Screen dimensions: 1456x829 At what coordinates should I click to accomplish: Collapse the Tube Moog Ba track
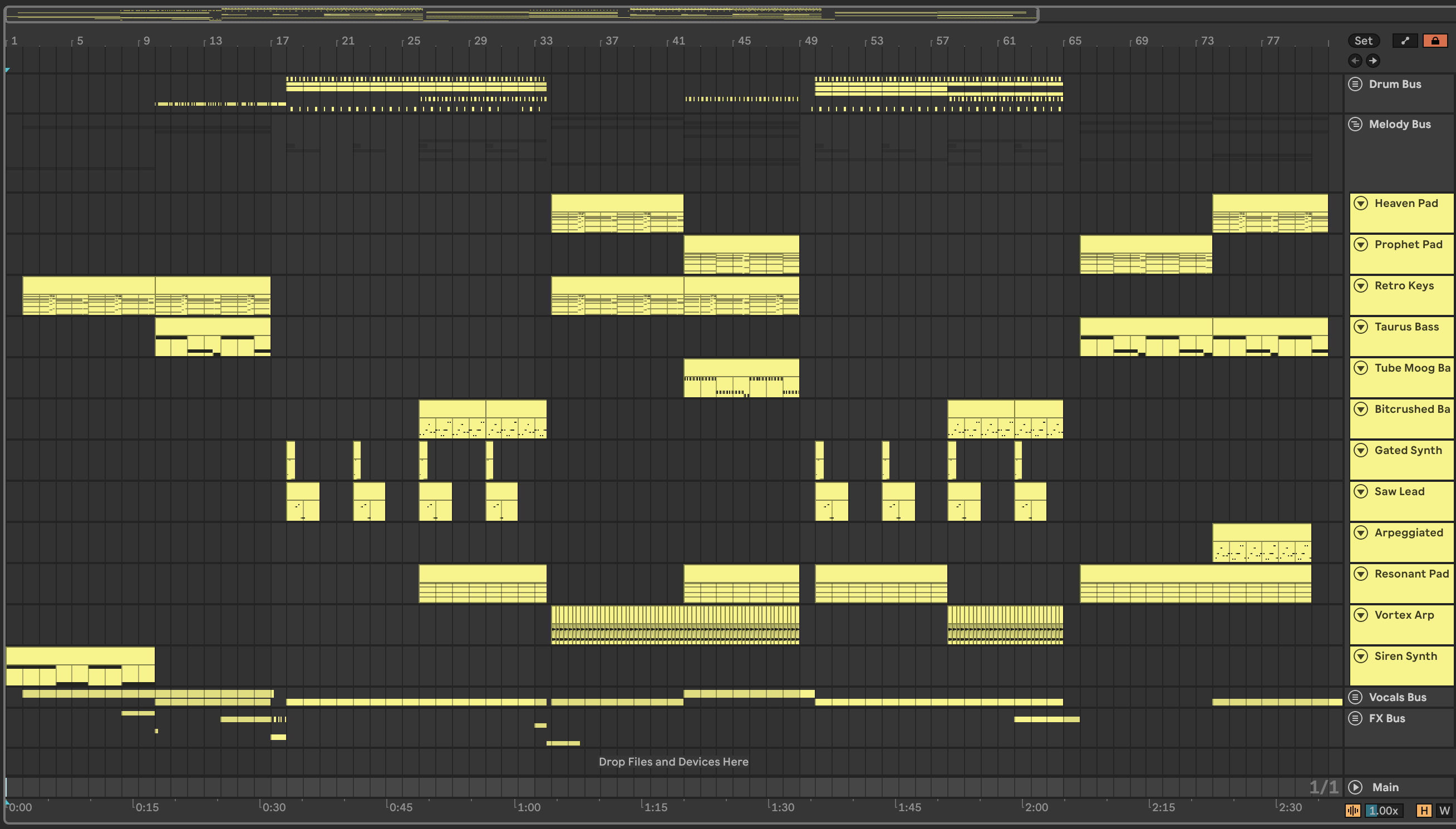click(x=1361, y=368)
